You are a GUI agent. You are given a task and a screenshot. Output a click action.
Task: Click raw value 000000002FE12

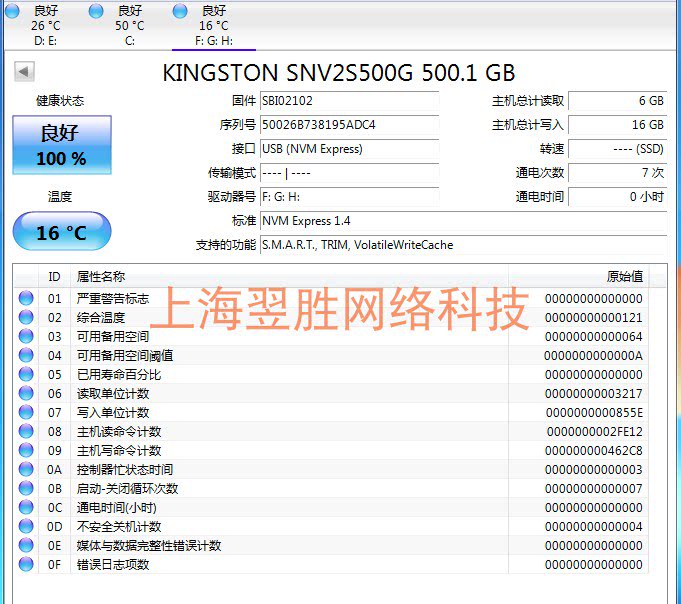click(x=595, y=431)
